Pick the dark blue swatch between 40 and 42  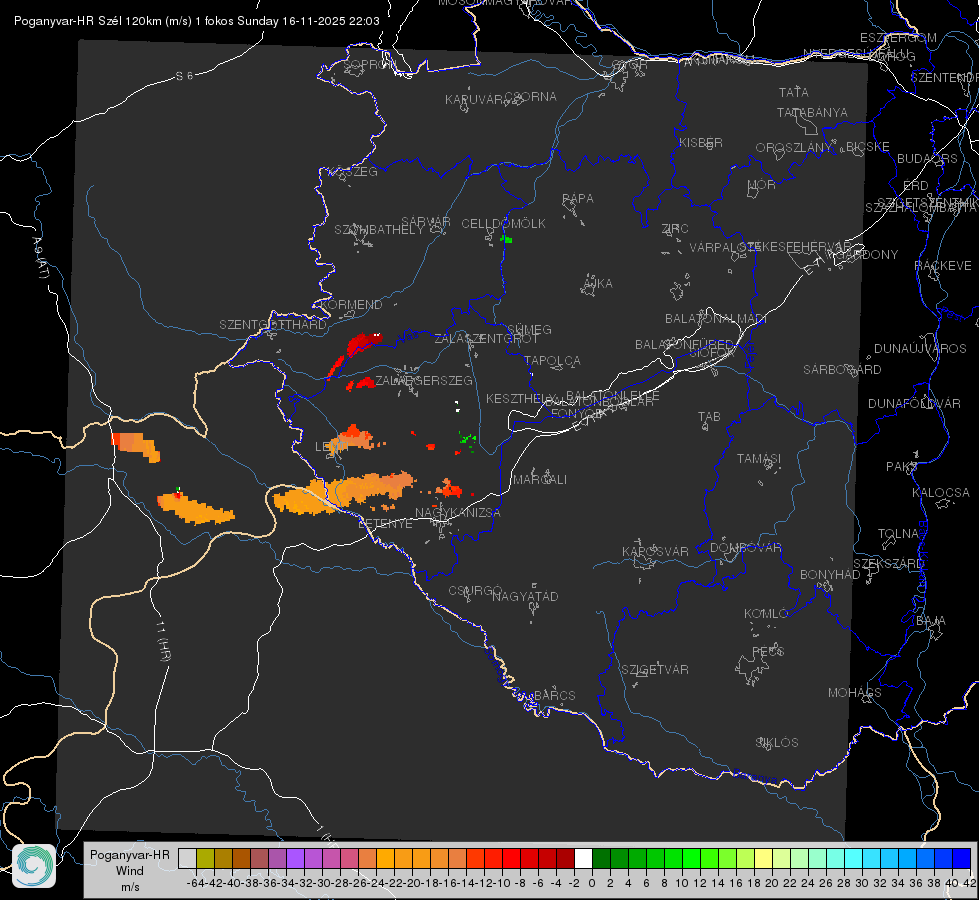[x=962, y=858]
